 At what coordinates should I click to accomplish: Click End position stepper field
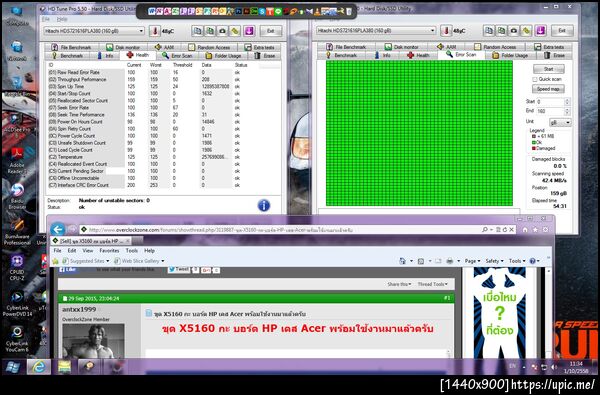point(553,111)
